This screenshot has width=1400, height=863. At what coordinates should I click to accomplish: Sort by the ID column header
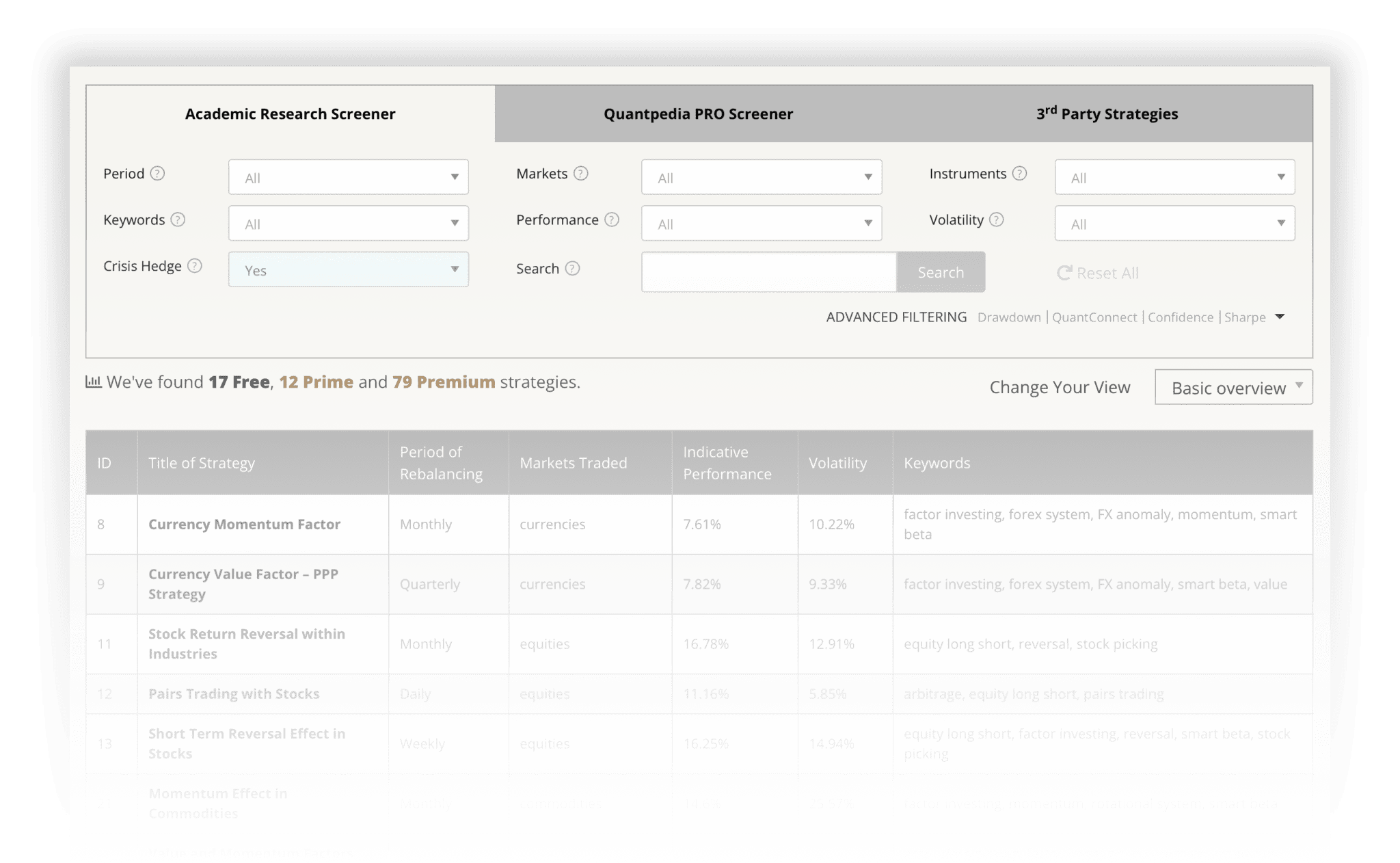point(112,463)
